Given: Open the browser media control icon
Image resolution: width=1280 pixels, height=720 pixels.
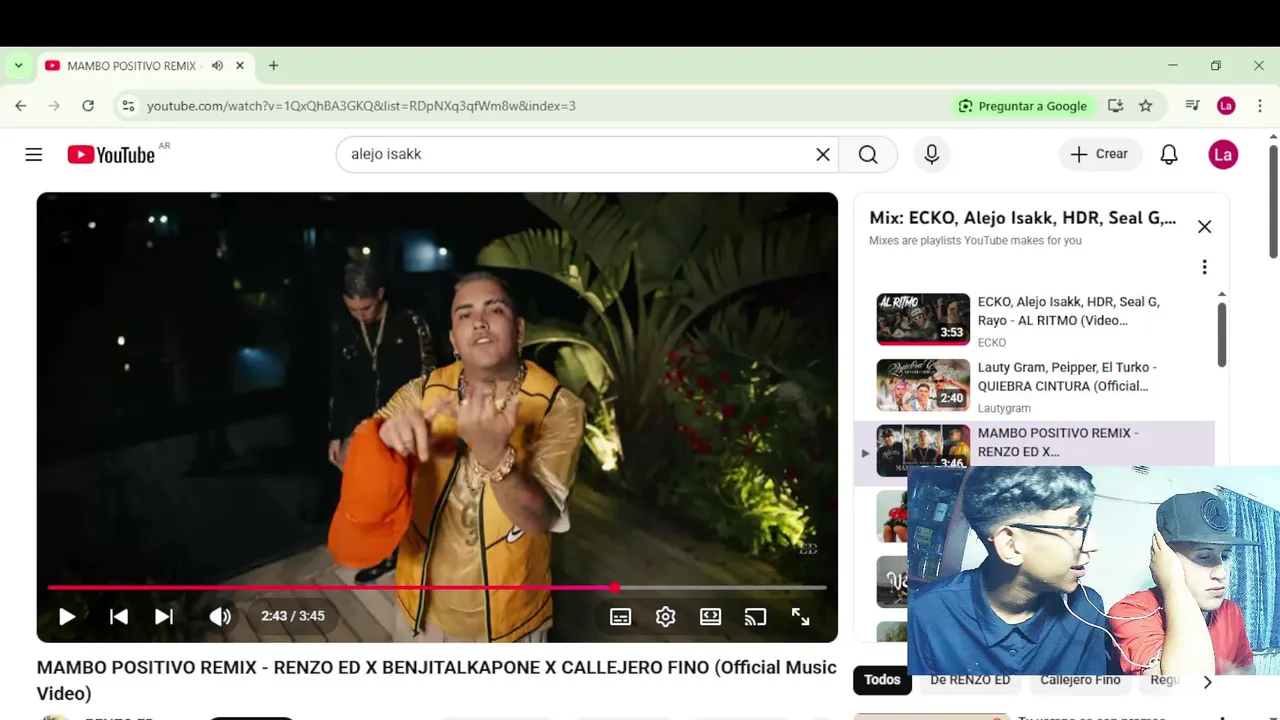Looking at the screenshot, I should 1192,106.
